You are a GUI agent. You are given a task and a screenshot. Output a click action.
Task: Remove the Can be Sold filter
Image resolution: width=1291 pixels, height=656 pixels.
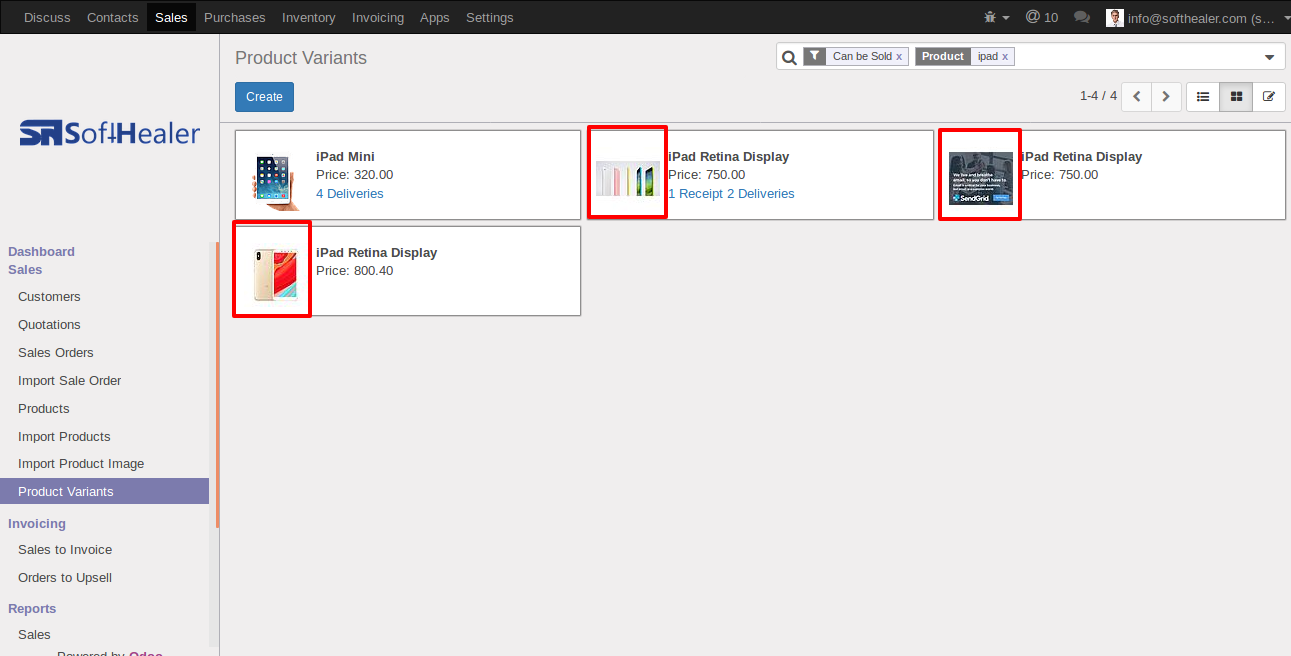click(x=898, y=57)
